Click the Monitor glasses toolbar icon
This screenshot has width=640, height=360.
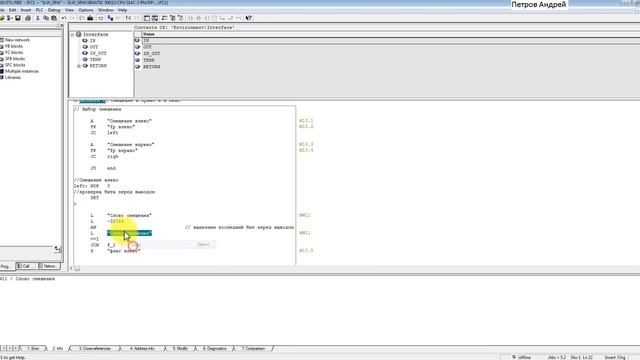(118, 18)
